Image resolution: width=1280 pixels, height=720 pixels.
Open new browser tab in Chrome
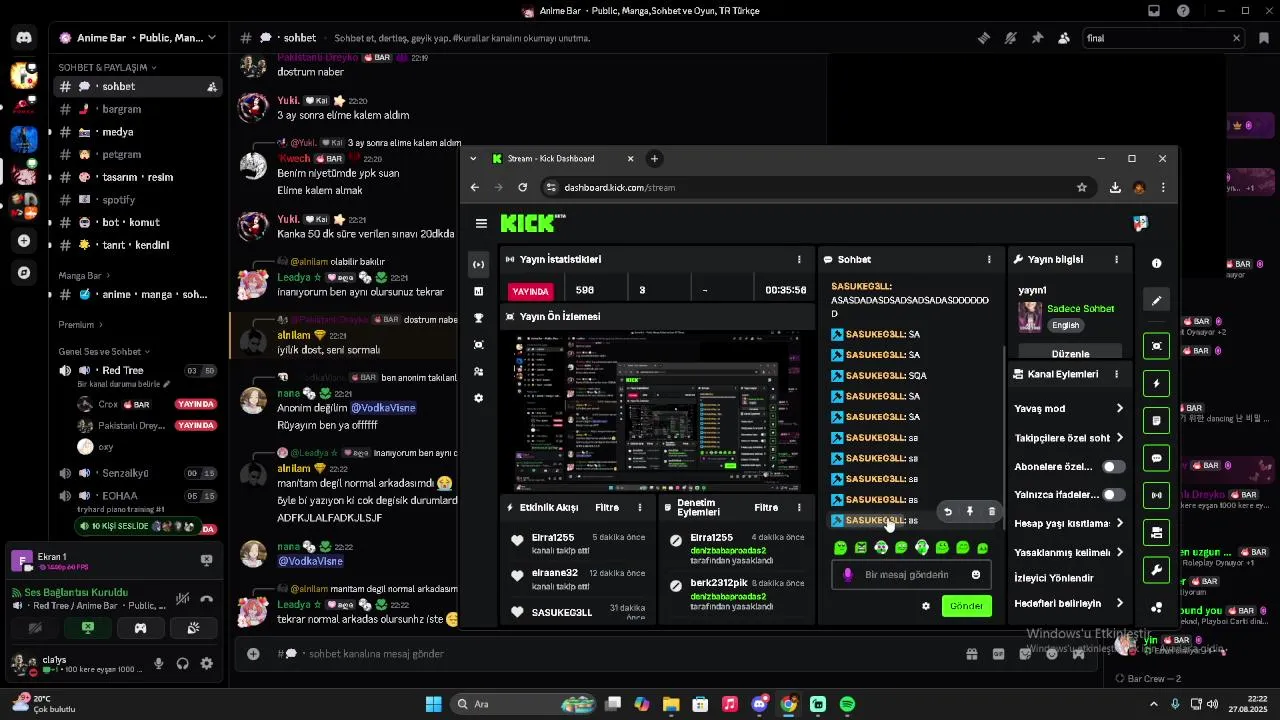(x=654, y=158)
